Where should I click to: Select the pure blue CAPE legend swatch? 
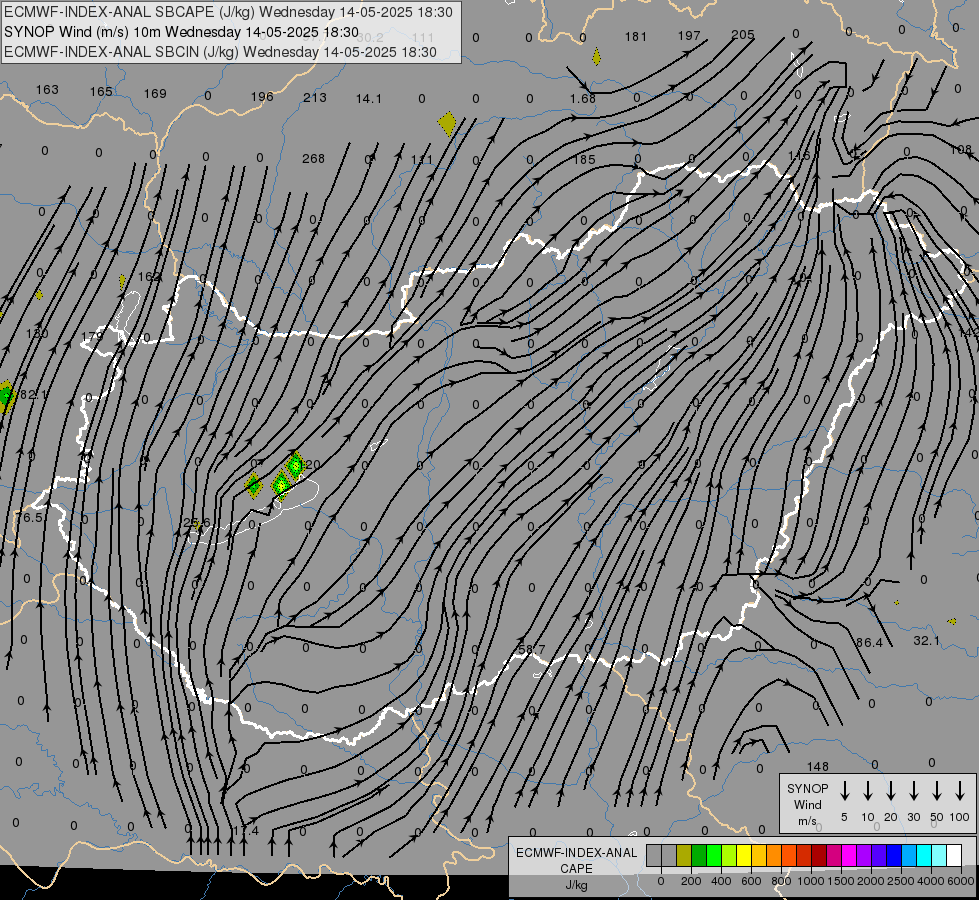[x=894, y=855]
